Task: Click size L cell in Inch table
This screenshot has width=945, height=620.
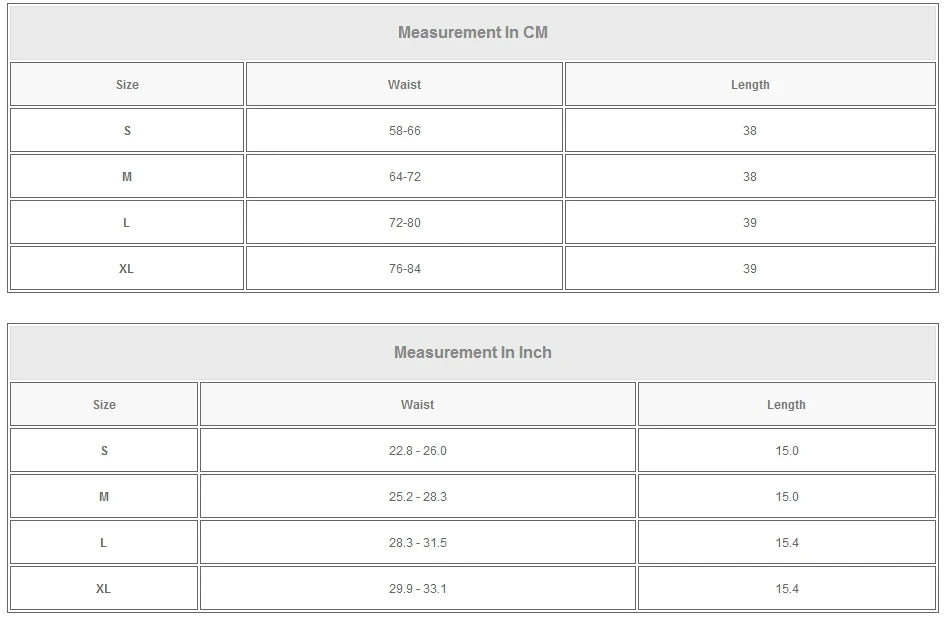Action: point(104,543)
